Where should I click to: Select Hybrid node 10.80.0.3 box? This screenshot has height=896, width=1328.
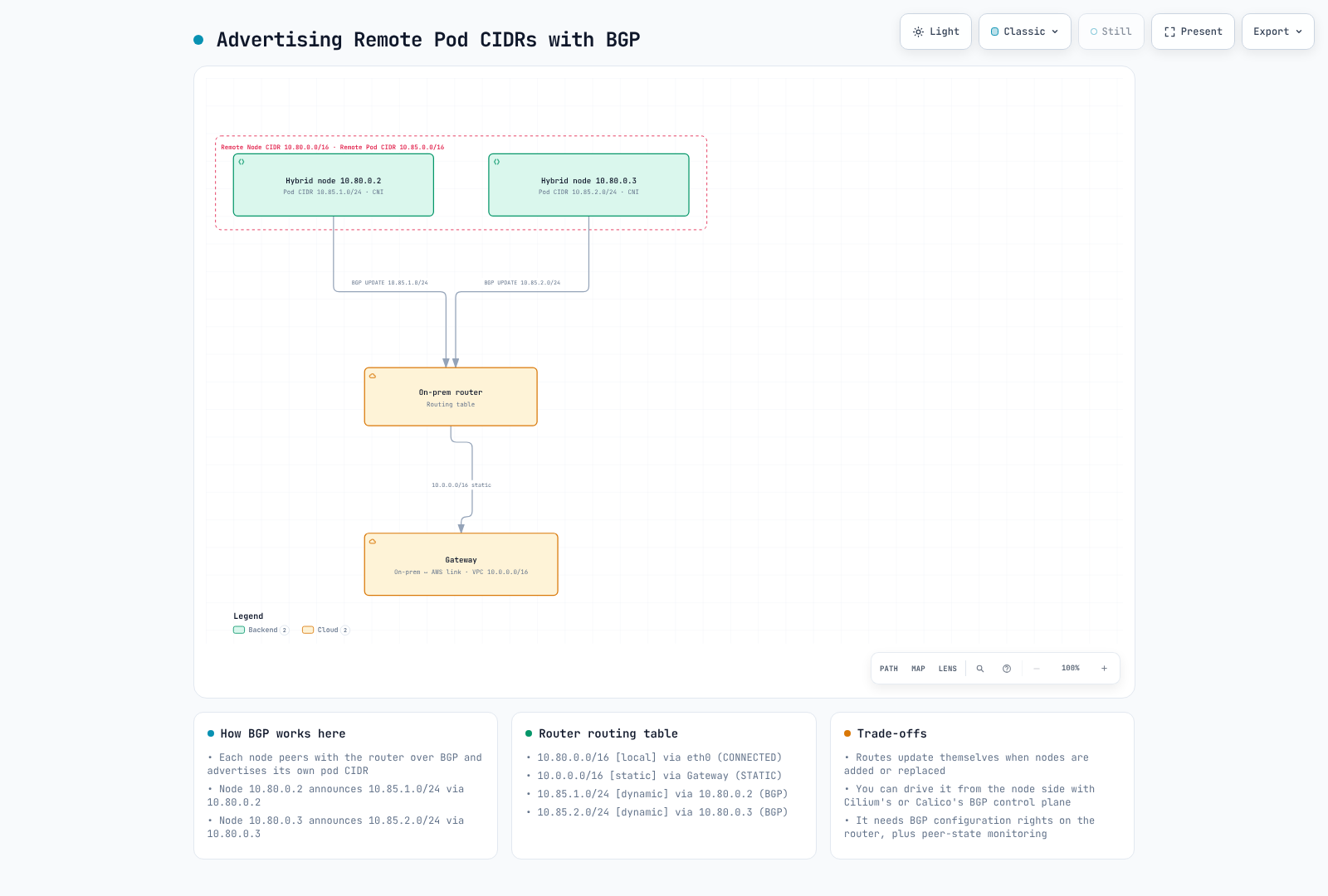pyautogui.click(x=588, y=185)
